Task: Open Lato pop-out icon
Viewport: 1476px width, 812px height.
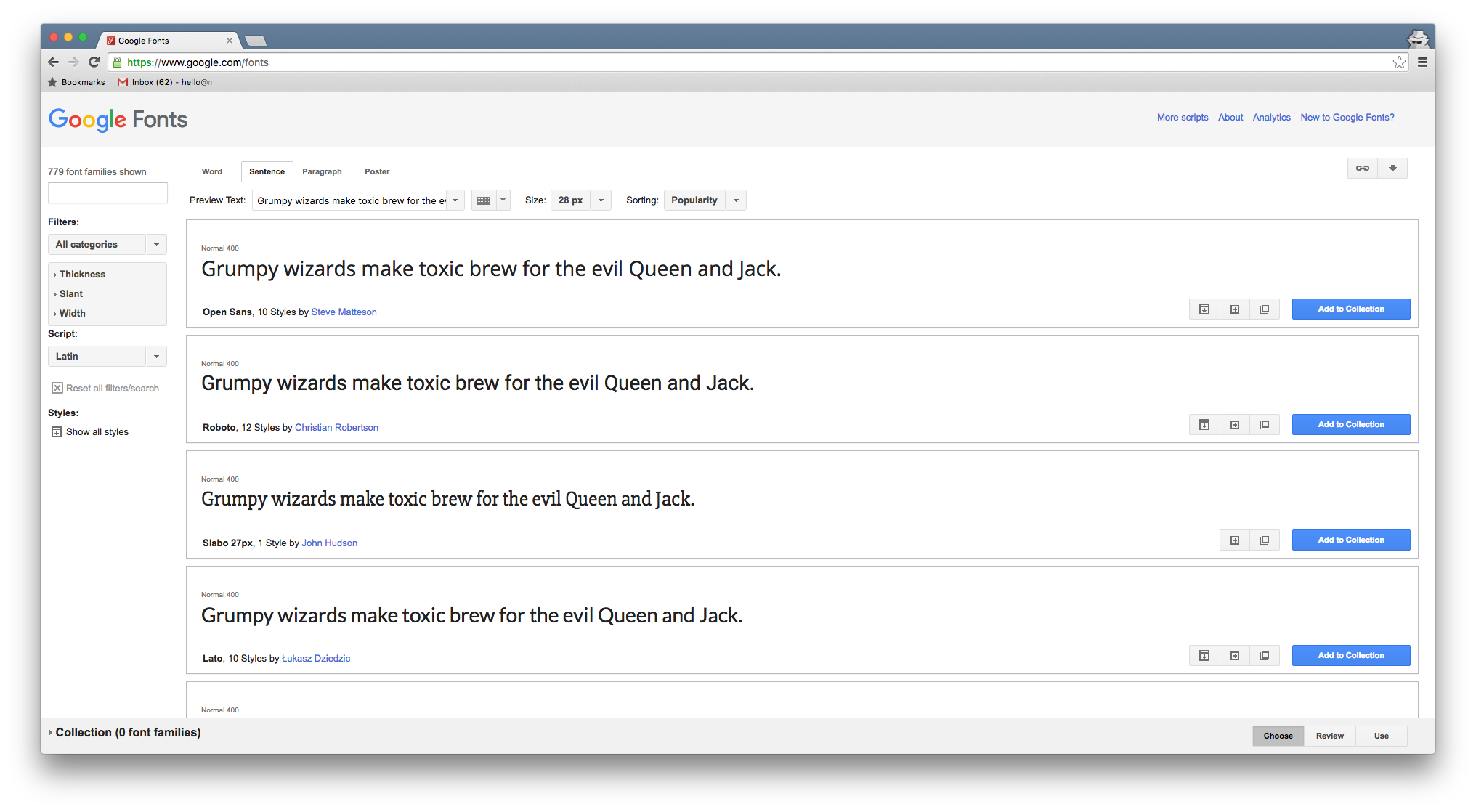Action: [1265, 656]
